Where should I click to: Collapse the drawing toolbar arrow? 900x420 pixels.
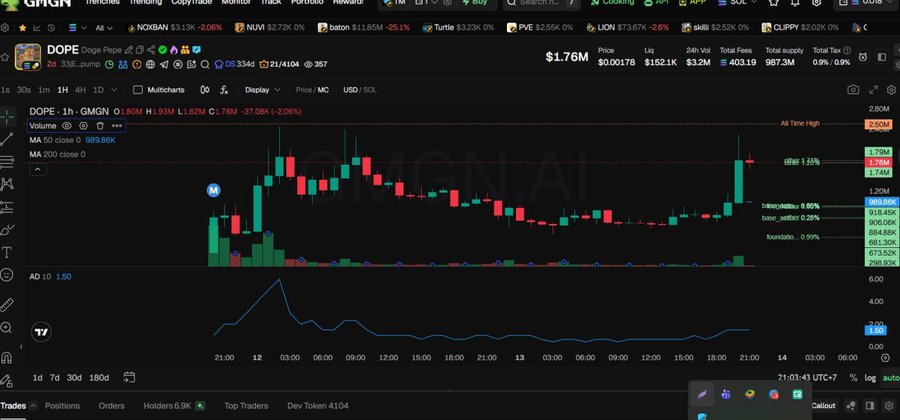tap(21, 347)
